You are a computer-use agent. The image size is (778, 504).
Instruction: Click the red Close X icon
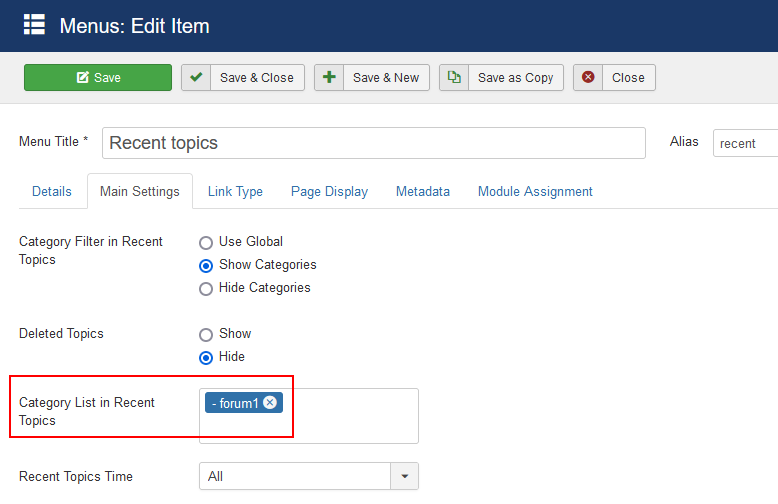point(588,78)
